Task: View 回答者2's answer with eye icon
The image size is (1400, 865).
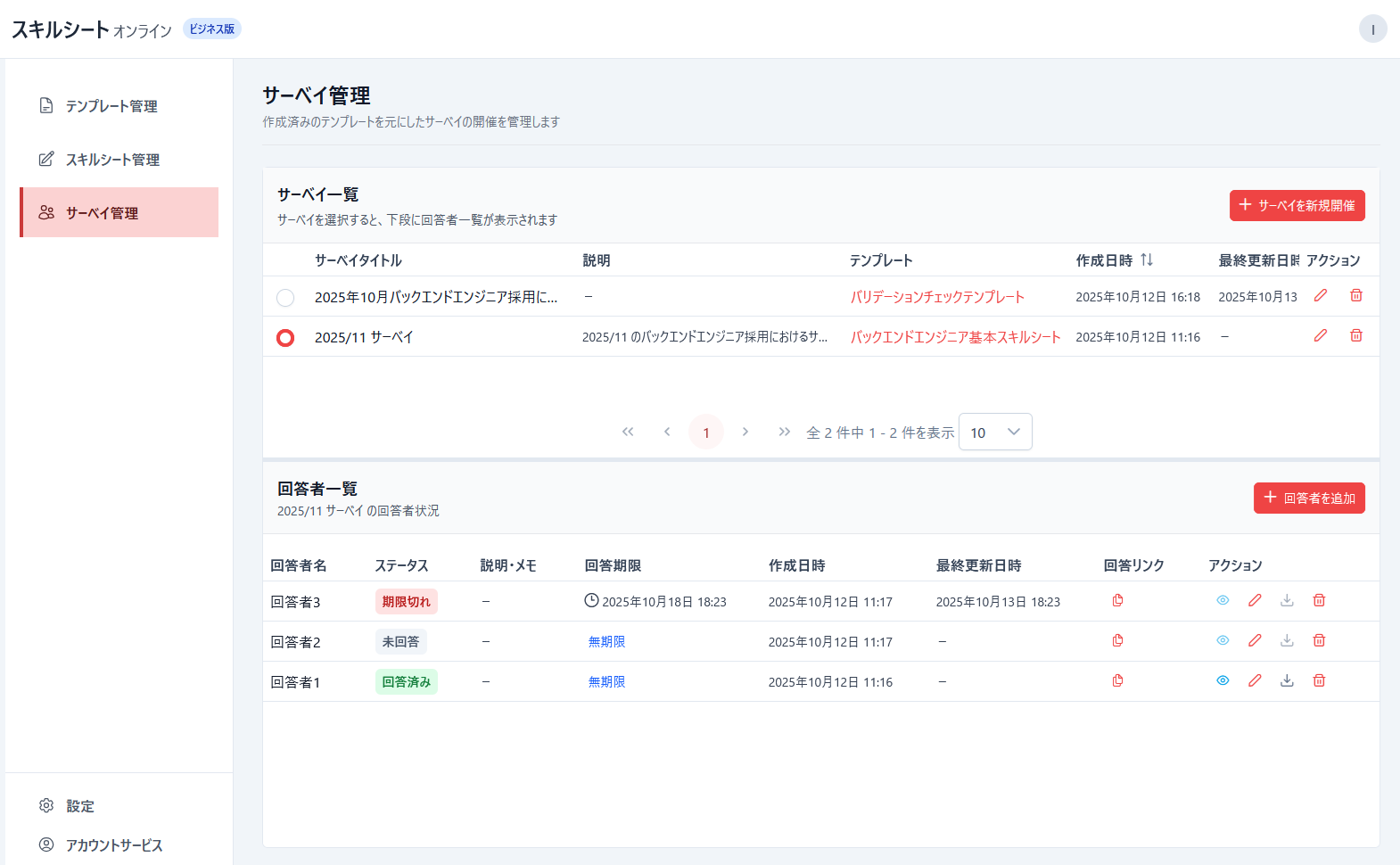Action: click(x=1223, y=640)
